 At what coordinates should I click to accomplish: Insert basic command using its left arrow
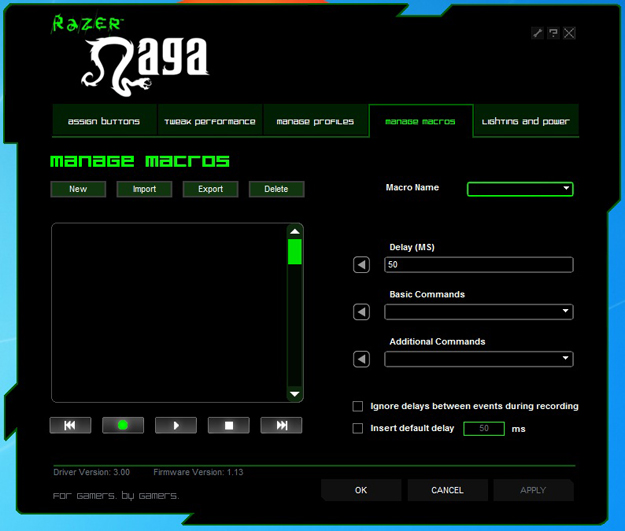tap(362, 312)
